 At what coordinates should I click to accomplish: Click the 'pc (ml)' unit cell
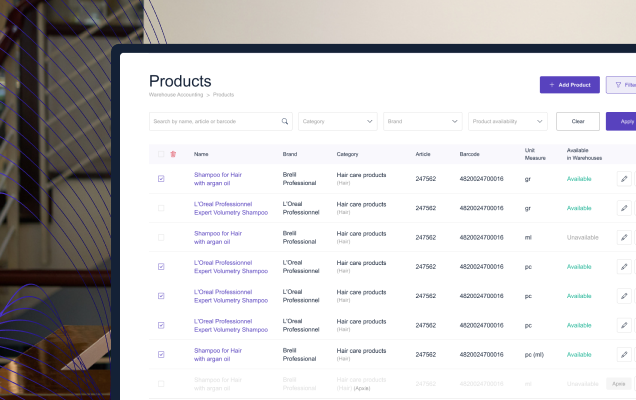click(x=534, y=355)
